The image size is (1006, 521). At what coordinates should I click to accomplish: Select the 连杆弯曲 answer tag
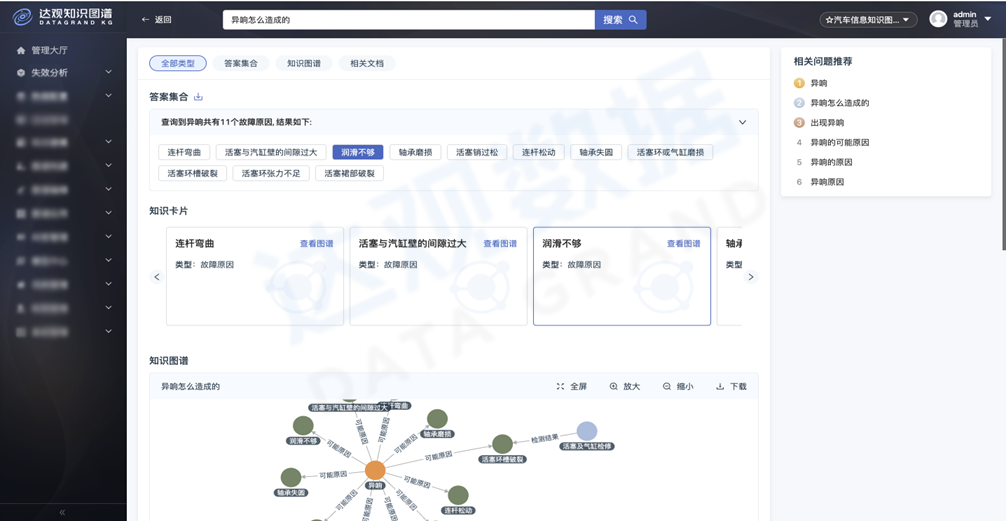coord(184,152)
